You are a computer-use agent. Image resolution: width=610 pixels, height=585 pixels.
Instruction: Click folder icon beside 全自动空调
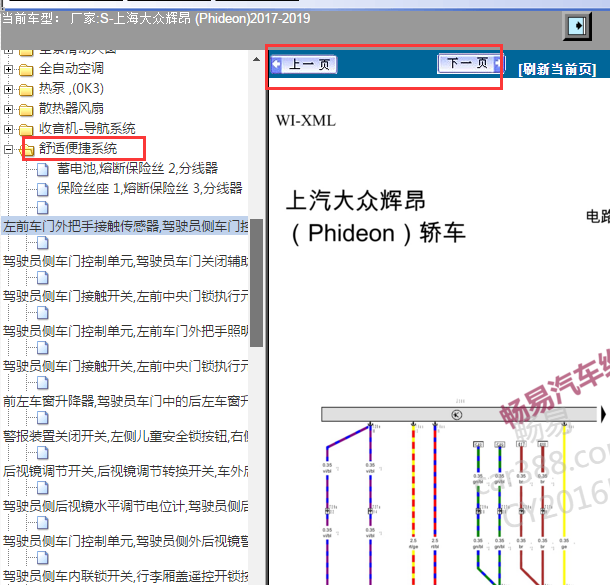(26, 70)
